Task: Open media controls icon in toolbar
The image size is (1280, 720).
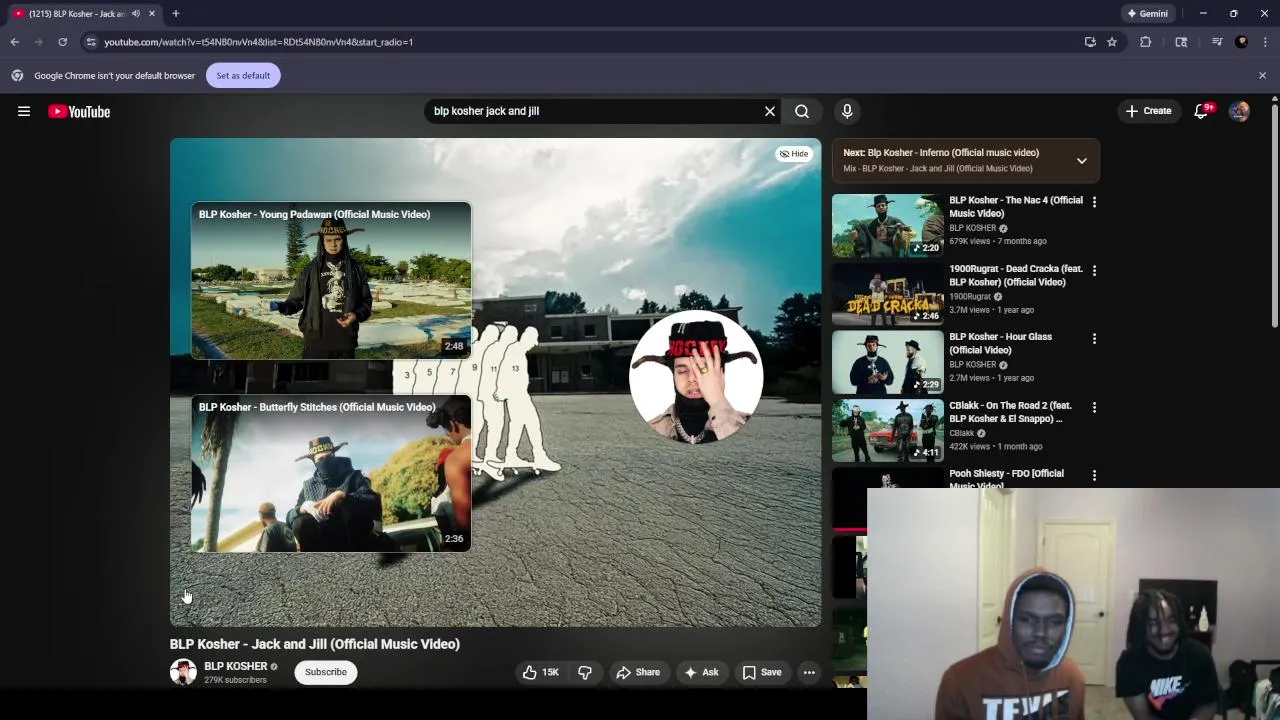Action: 1217,42
